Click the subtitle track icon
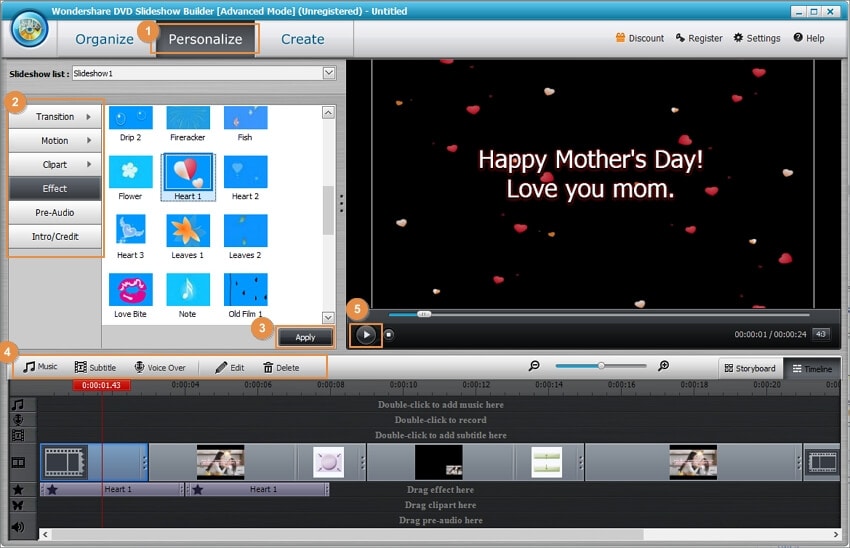Screen dimensions: 850x548 point(18,435)
